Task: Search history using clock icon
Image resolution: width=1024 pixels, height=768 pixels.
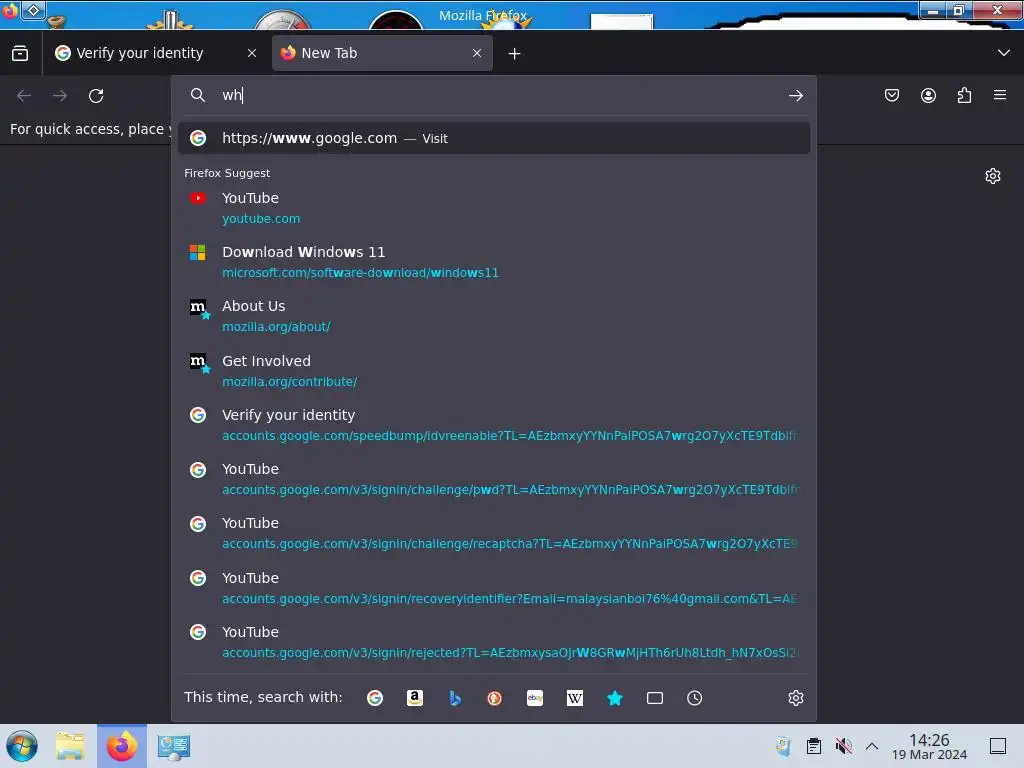Action: [694, 698]
